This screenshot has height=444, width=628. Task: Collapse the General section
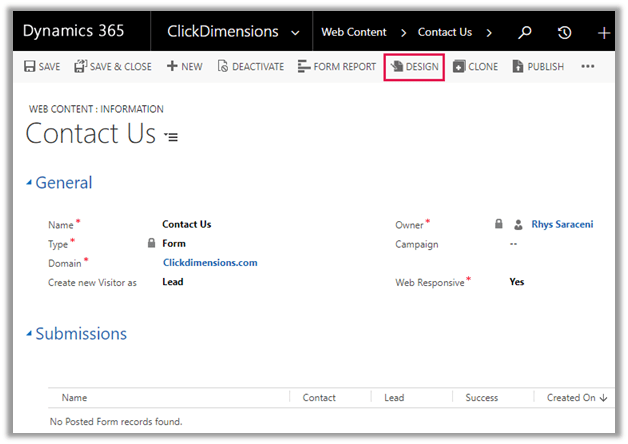(x=30, y=184)
